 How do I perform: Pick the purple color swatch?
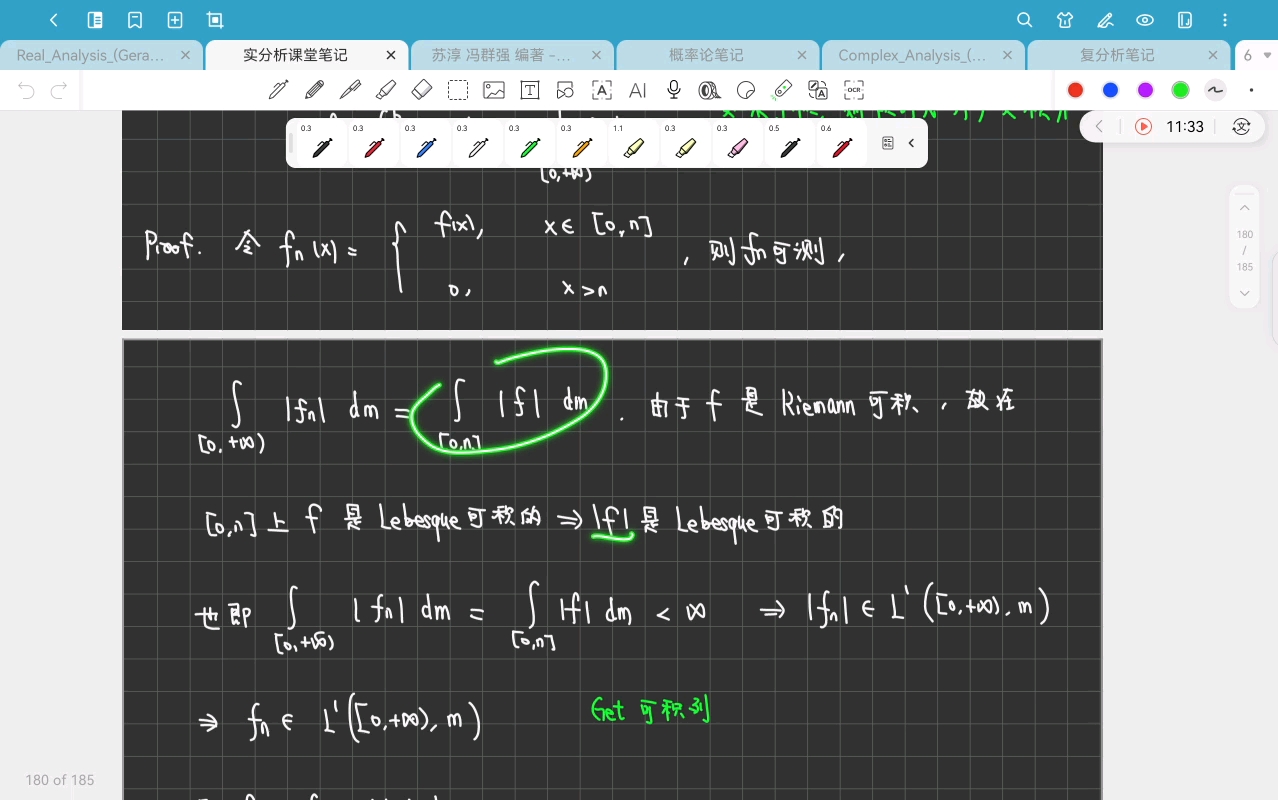[x=1145, y=90]
